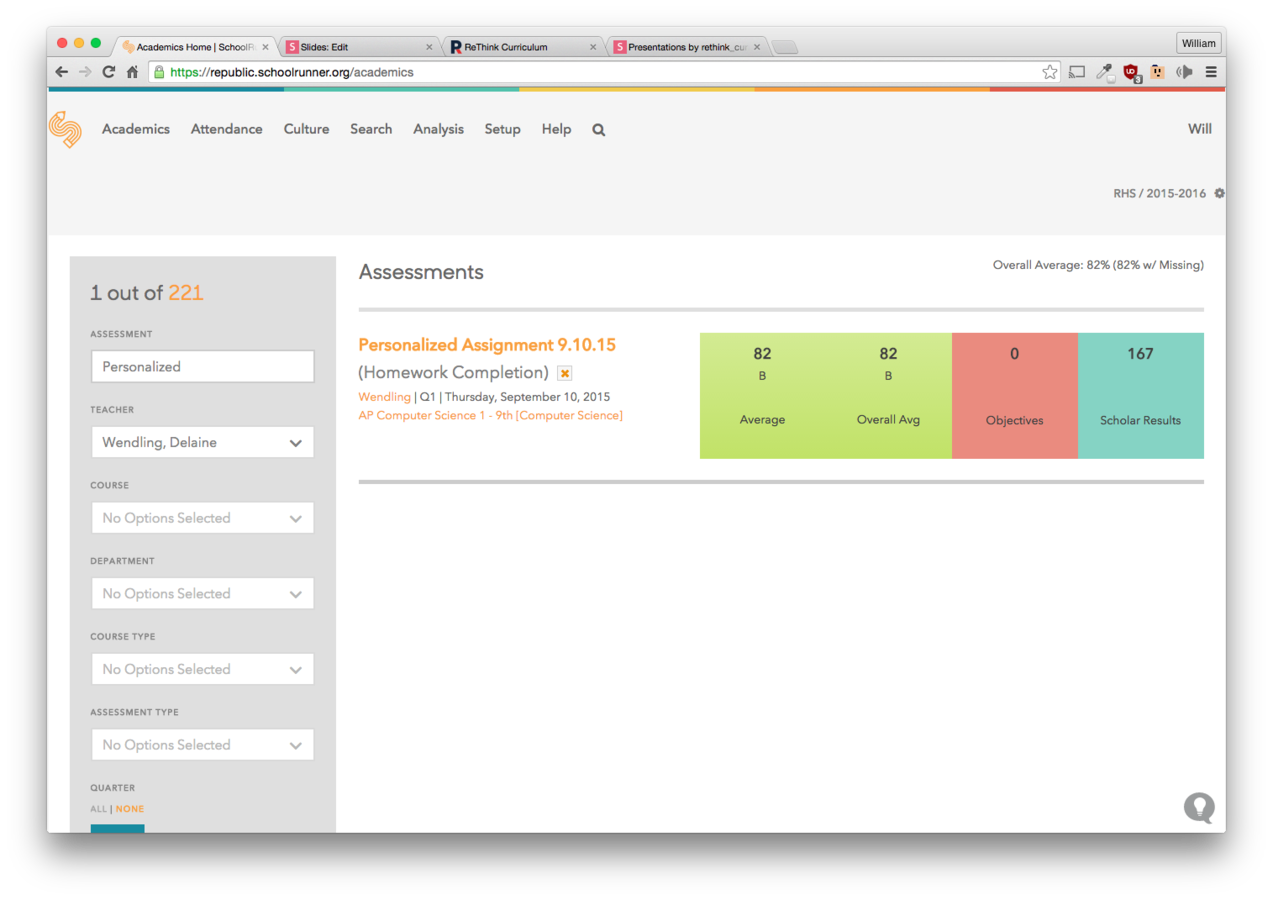Image resolution: width=1273 pixels, height=900 pixels.
Task: Open the Analysis menu
Action: (438, 129)
